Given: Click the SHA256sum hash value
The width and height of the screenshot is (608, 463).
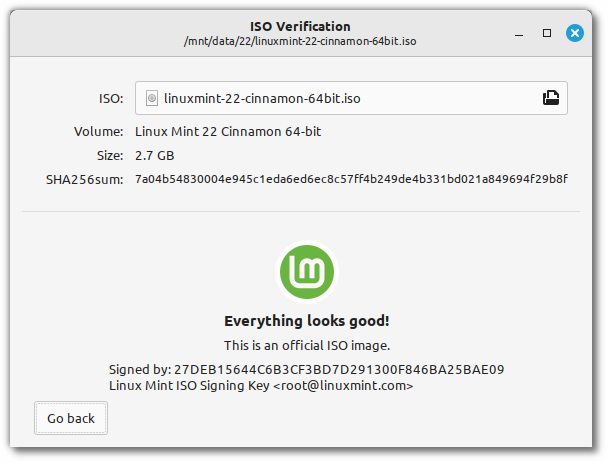Looking at the screenshot, I should (x=351, y=179).
